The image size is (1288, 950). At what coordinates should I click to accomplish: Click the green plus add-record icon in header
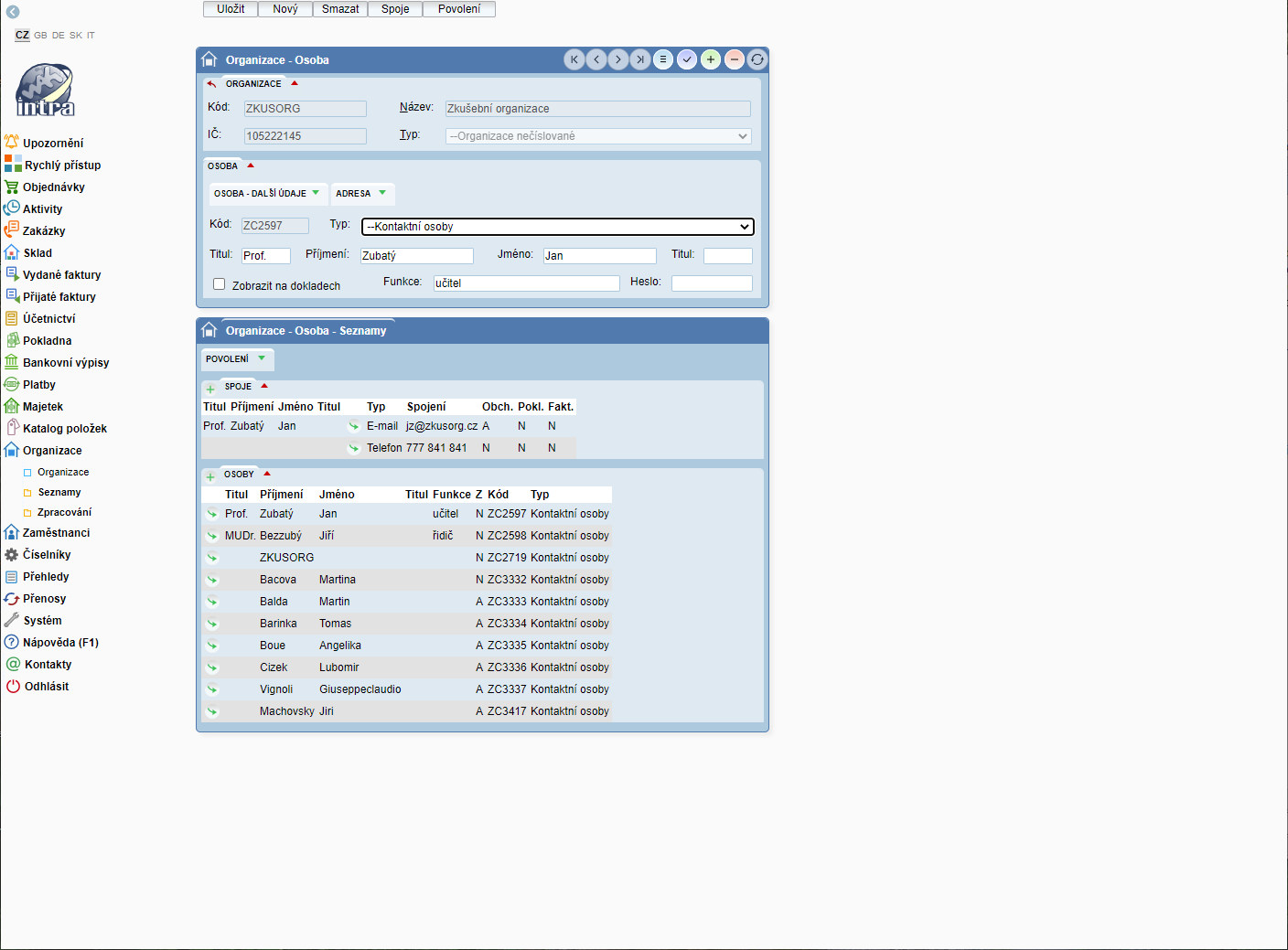pyautogui.click(x=711, y=59)
